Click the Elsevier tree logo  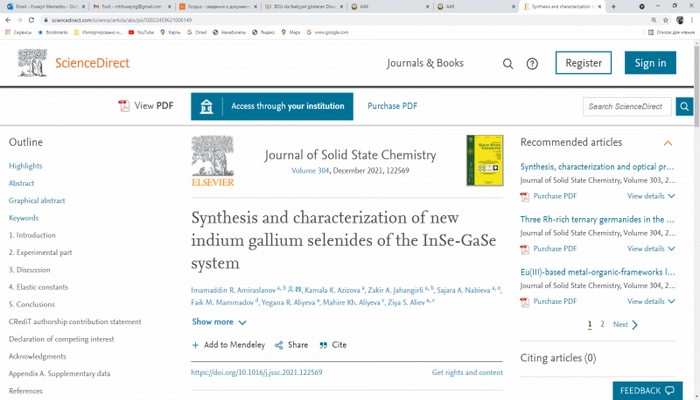pos(212,160)
